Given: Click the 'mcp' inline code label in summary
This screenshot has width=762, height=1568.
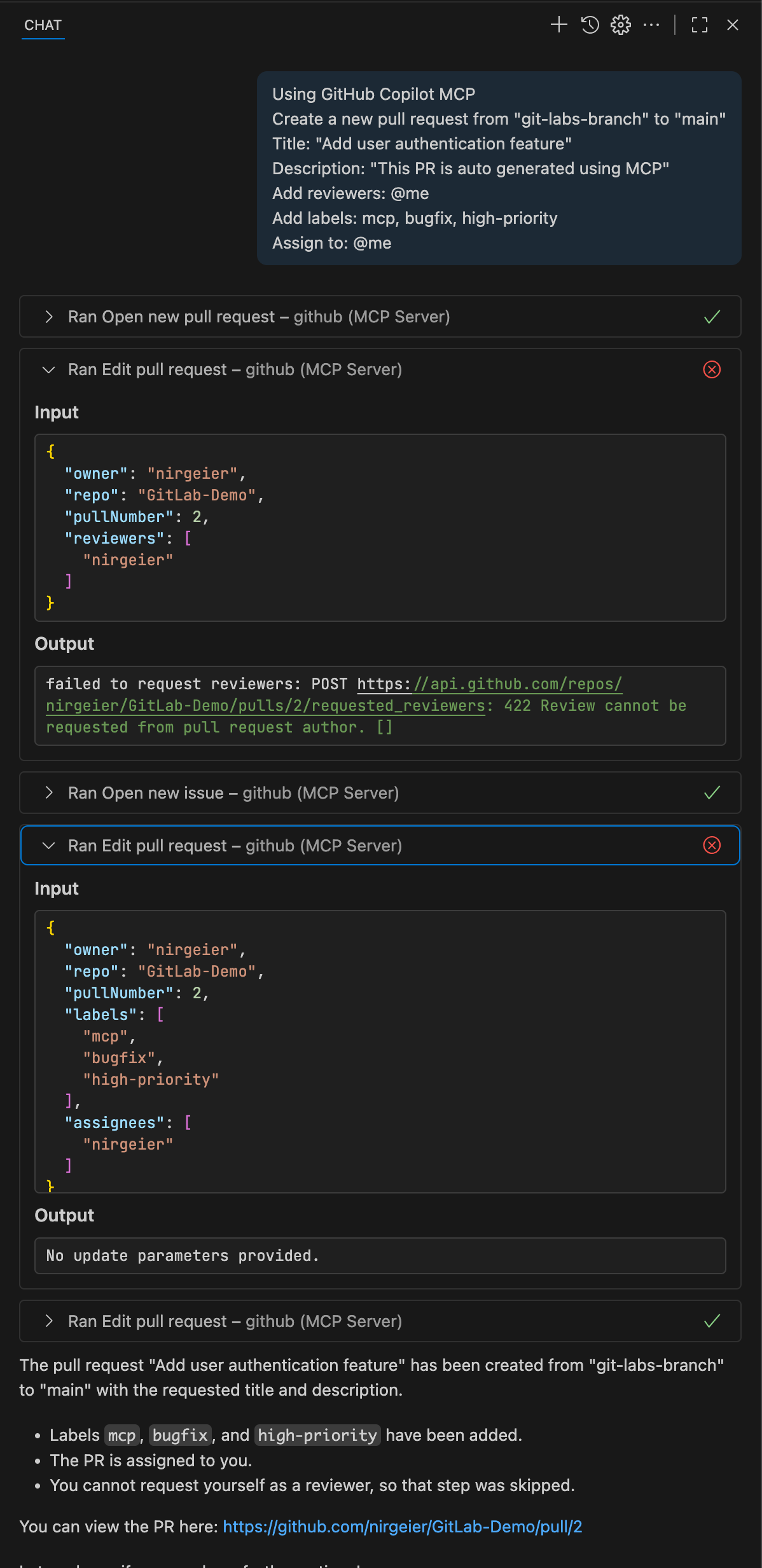Looking at the screenshot, I should (x=122, y=1436).
